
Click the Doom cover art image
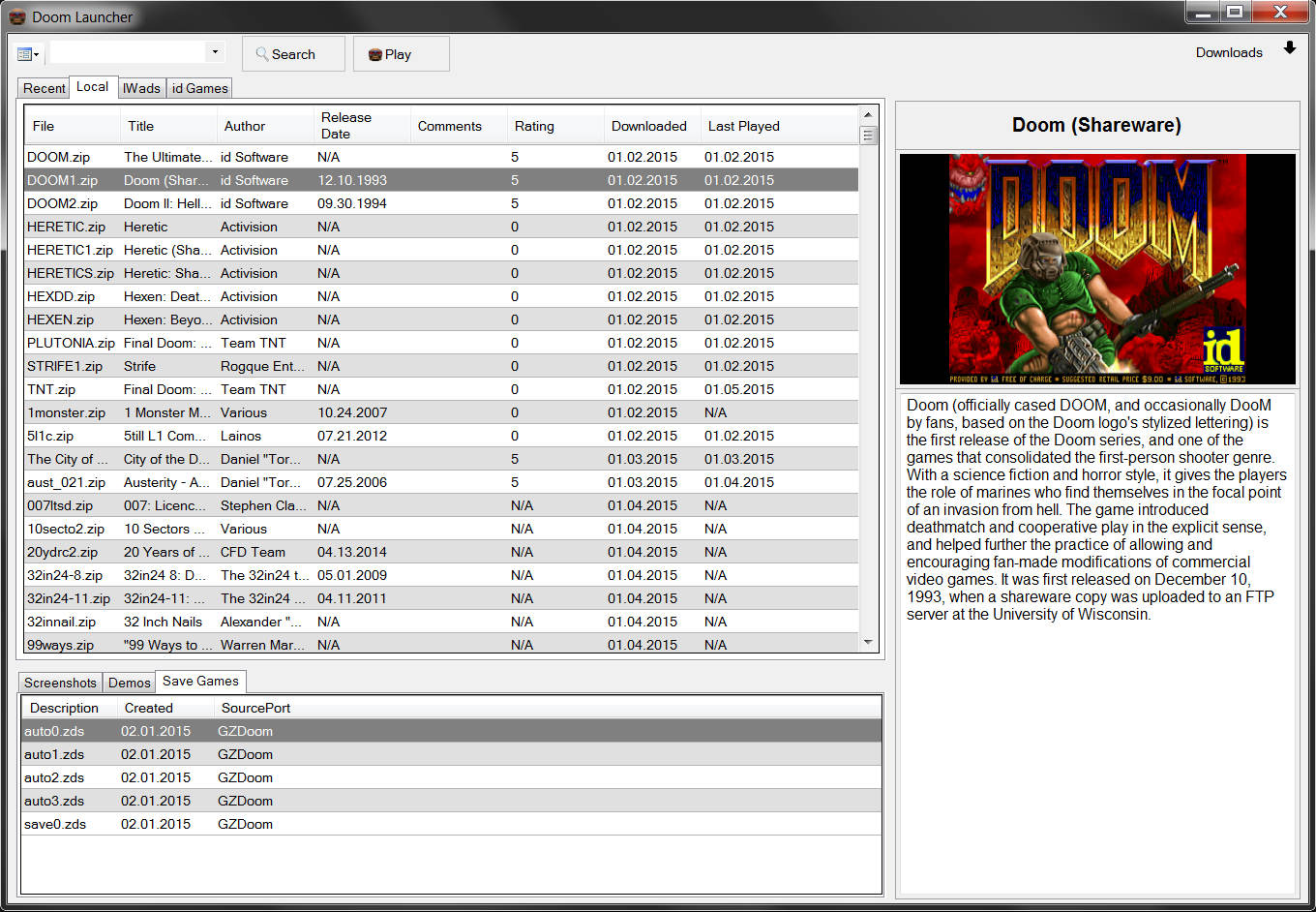click(x=1096, y=269)
